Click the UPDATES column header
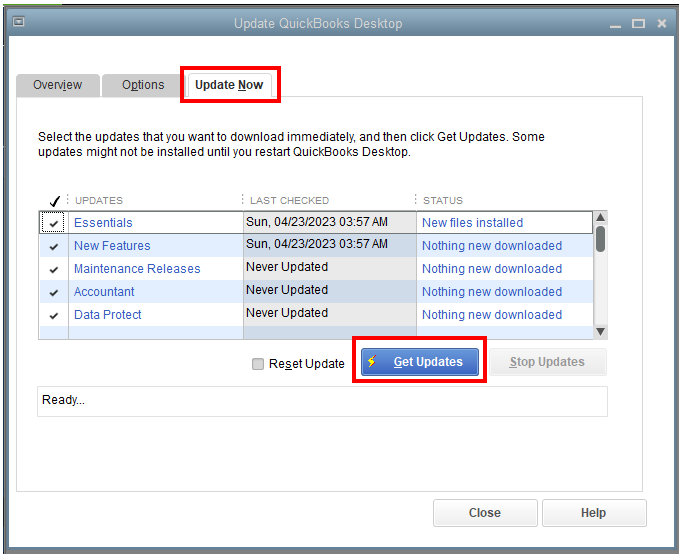The image size is (680, 556). click(99, 200)
